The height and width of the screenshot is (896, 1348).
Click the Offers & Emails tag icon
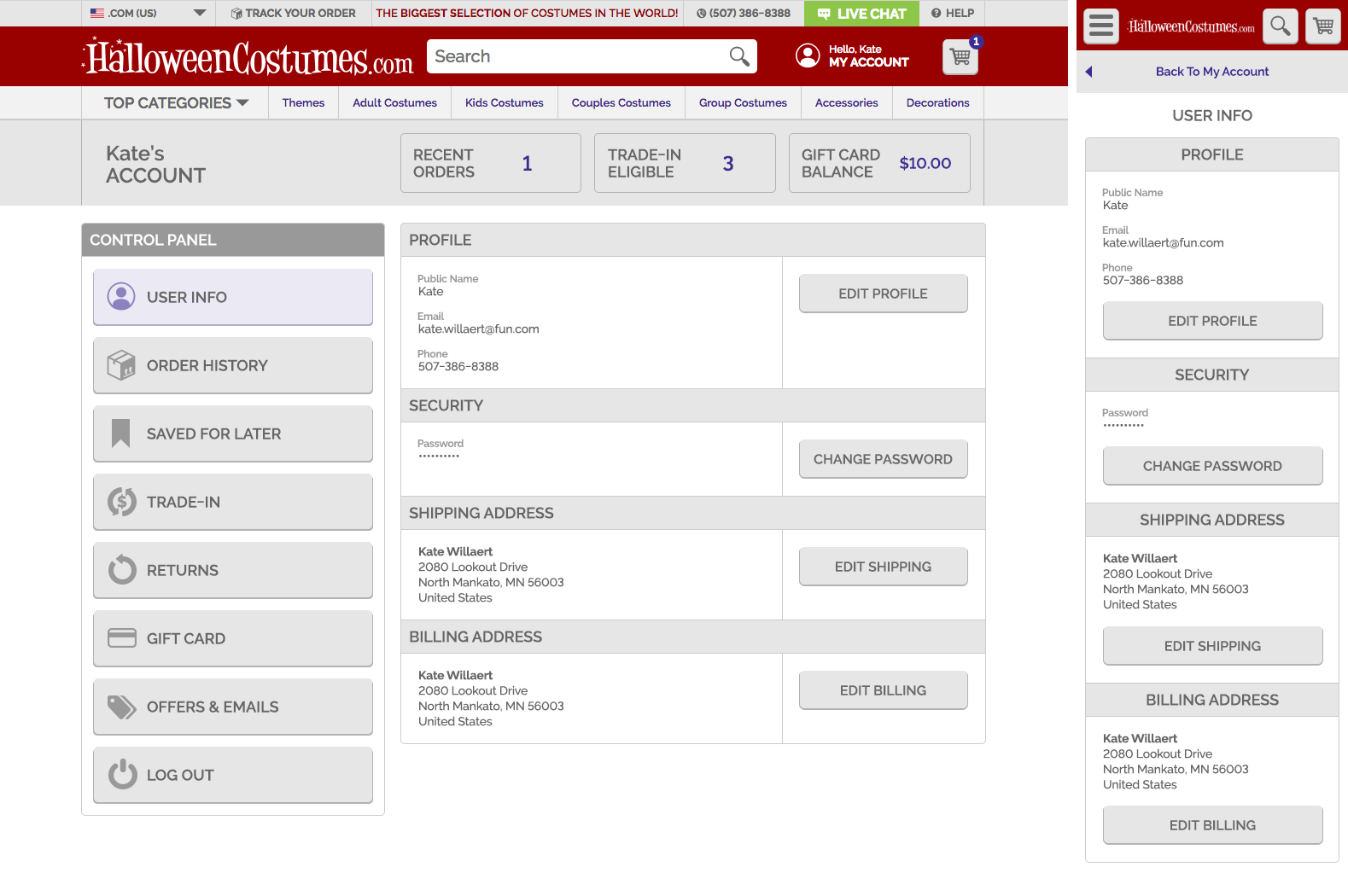click(121, 707)
